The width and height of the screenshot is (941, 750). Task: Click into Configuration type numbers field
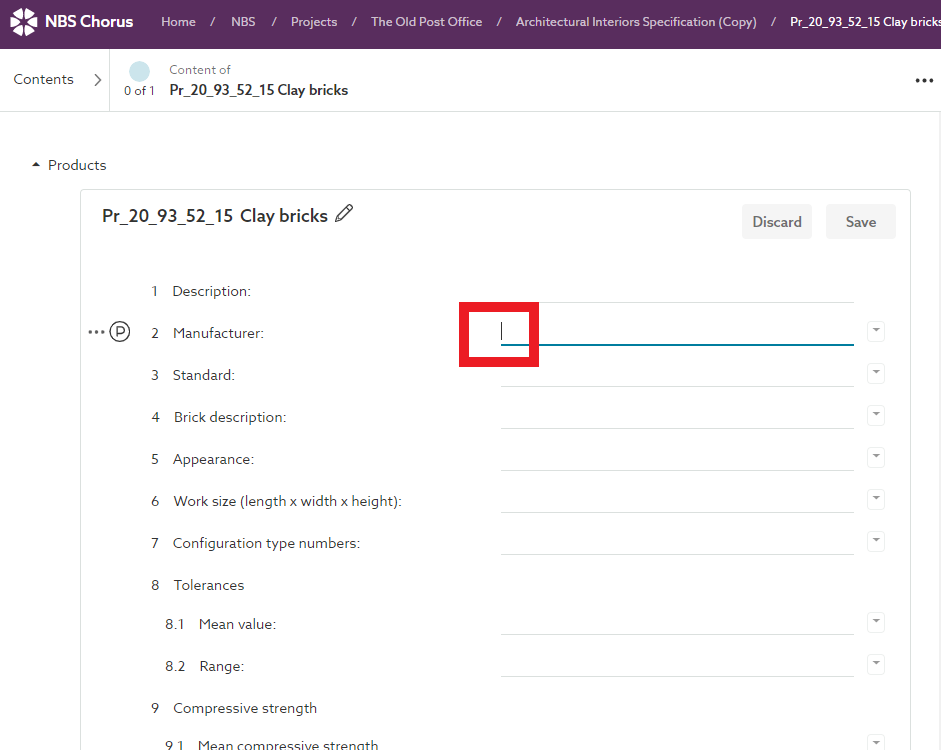click(677, 543)
